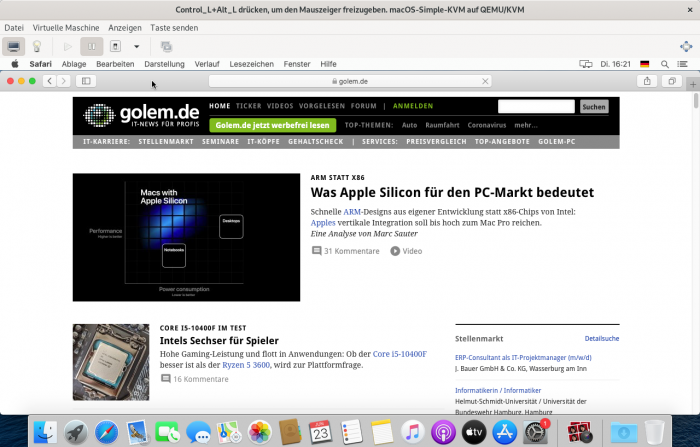Open Safari's Lesezeichen menu
Viewport: 700px width, 447px height.
[251, 64]
